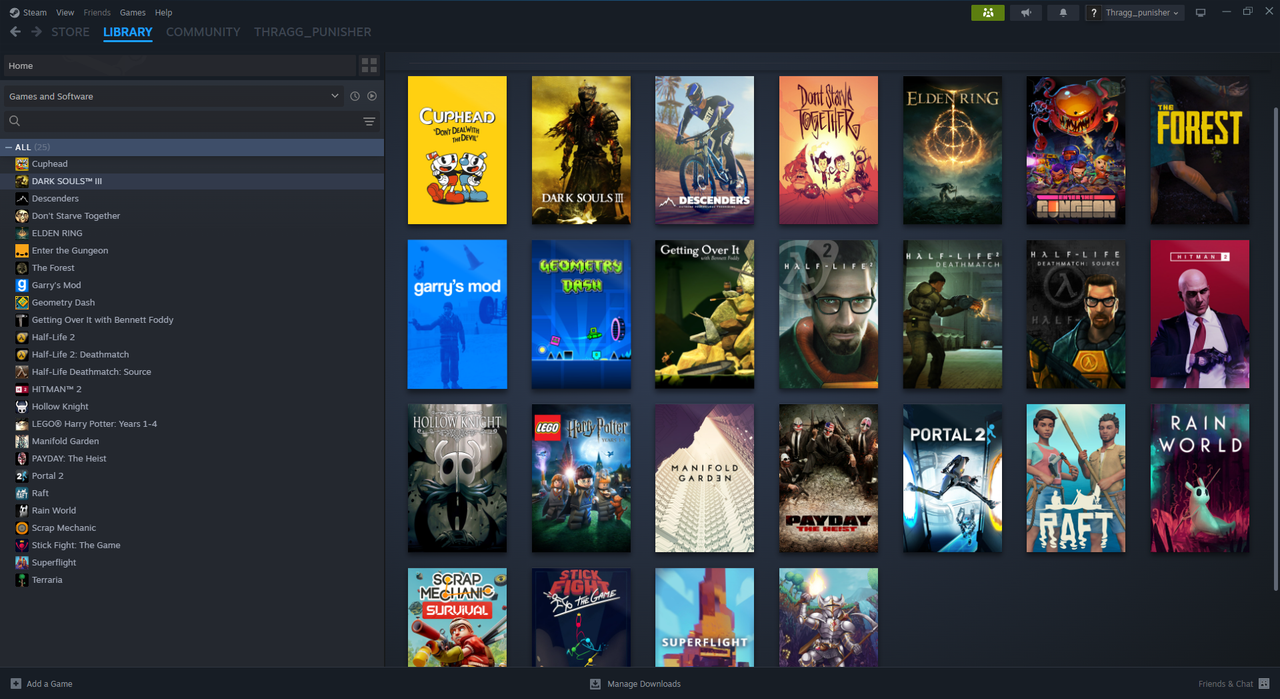Open the Dark Souls III cover art
This screenshot has width=1280, height=699.
point(581,150)
